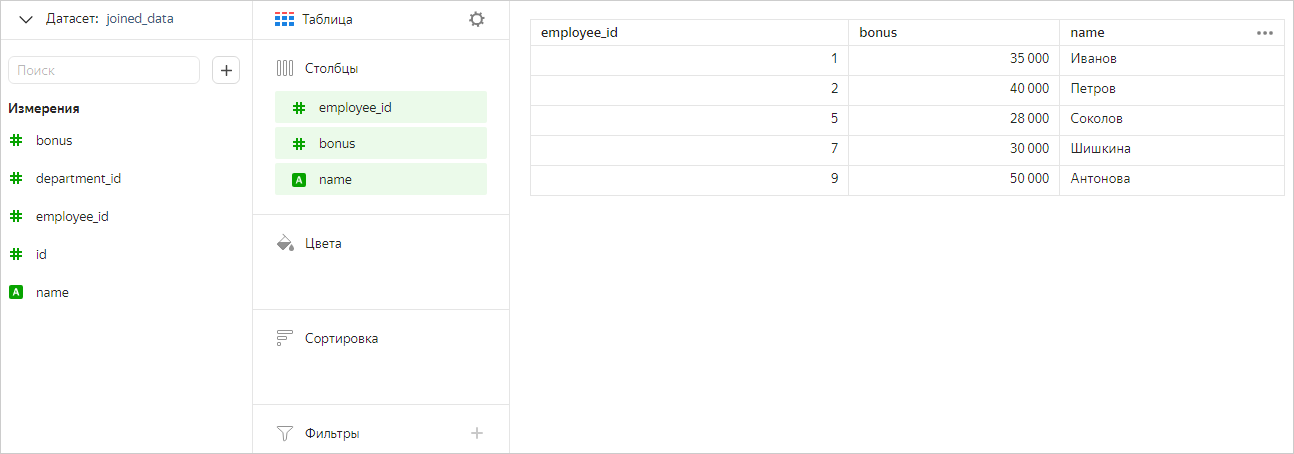Click employee_id table column header
1294x454 pixels.
coord(578,33)
